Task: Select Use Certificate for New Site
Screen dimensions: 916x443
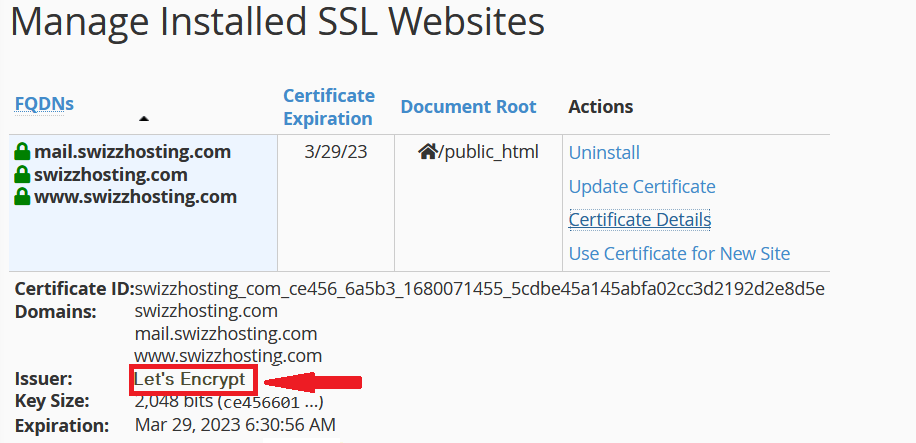Action: tap(679, 254)
